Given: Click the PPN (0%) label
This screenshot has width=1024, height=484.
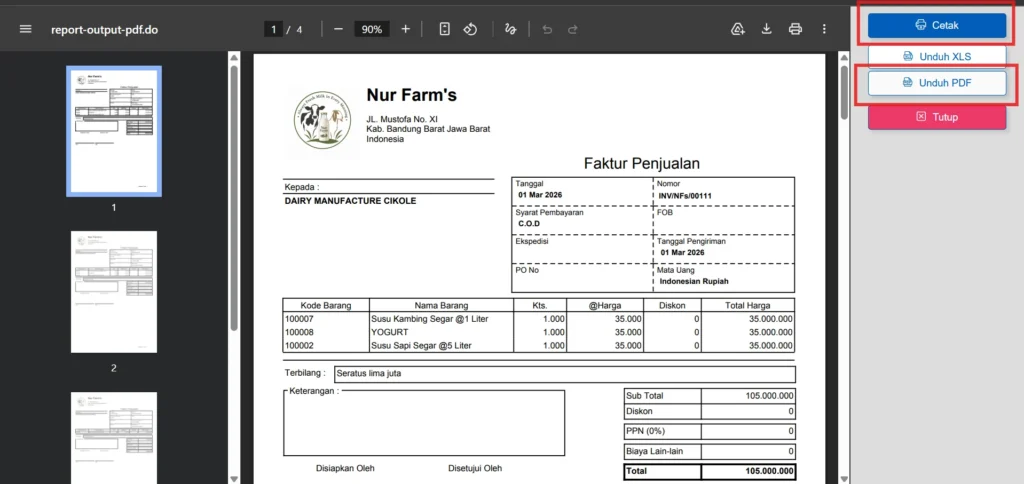Looking at the screenshot, I should click(647, 431).
